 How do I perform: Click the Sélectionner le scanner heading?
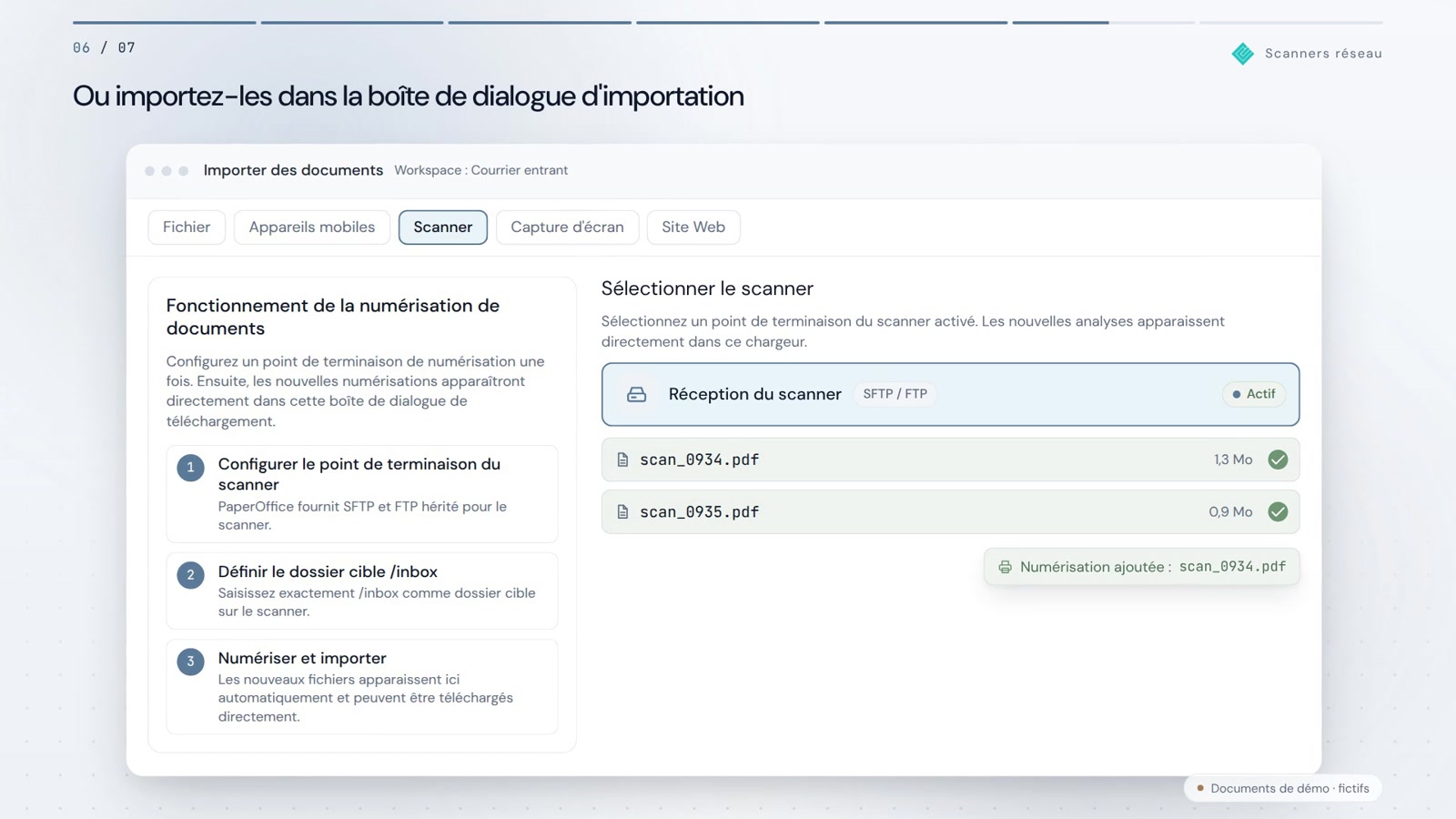coord(707,288)
